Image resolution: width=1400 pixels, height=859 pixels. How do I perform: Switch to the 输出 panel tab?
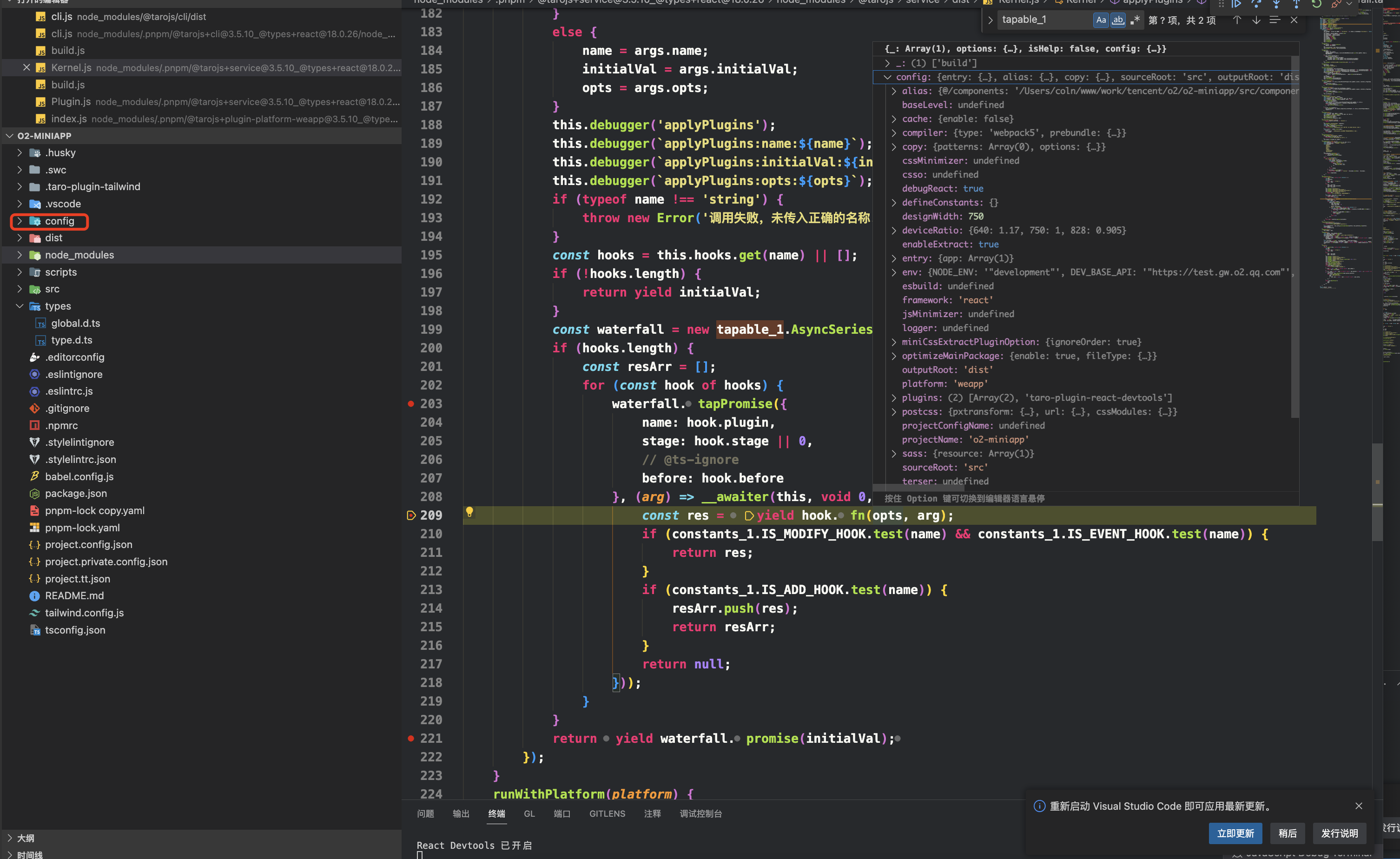pos(461,813)
